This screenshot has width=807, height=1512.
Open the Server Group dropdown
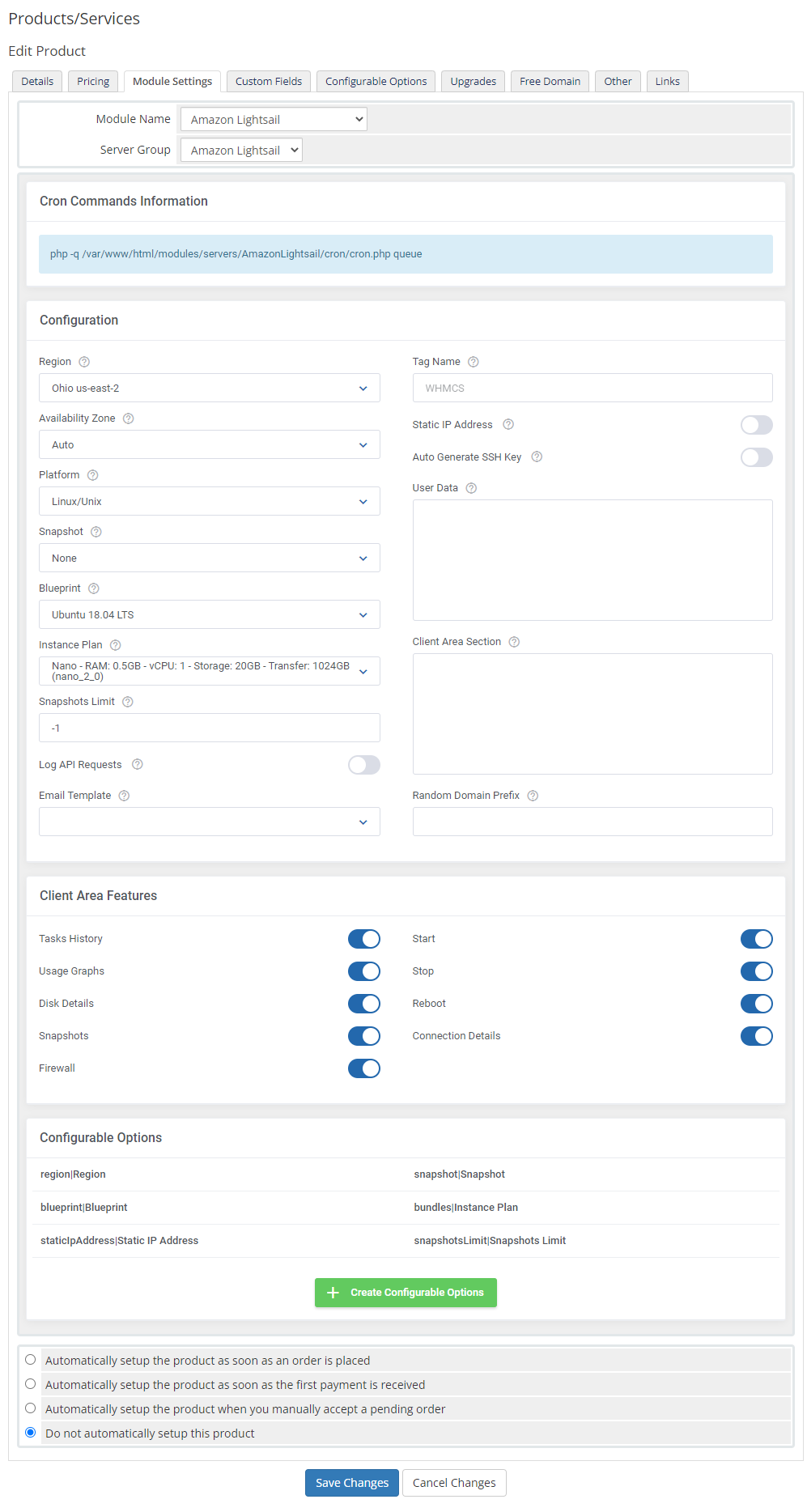click(x=241, y=150)
